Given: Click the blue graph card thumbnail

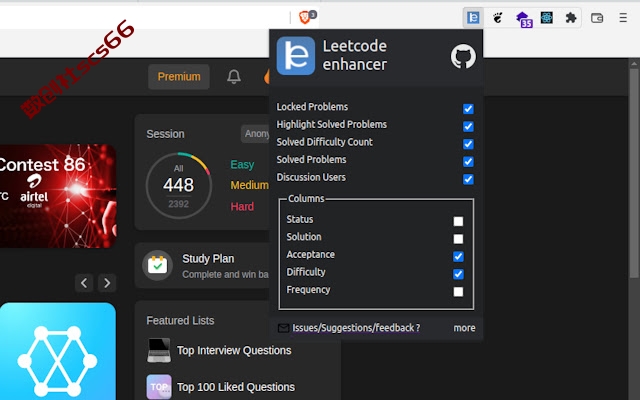Looking at the screenshot, I should click(58, 351).
